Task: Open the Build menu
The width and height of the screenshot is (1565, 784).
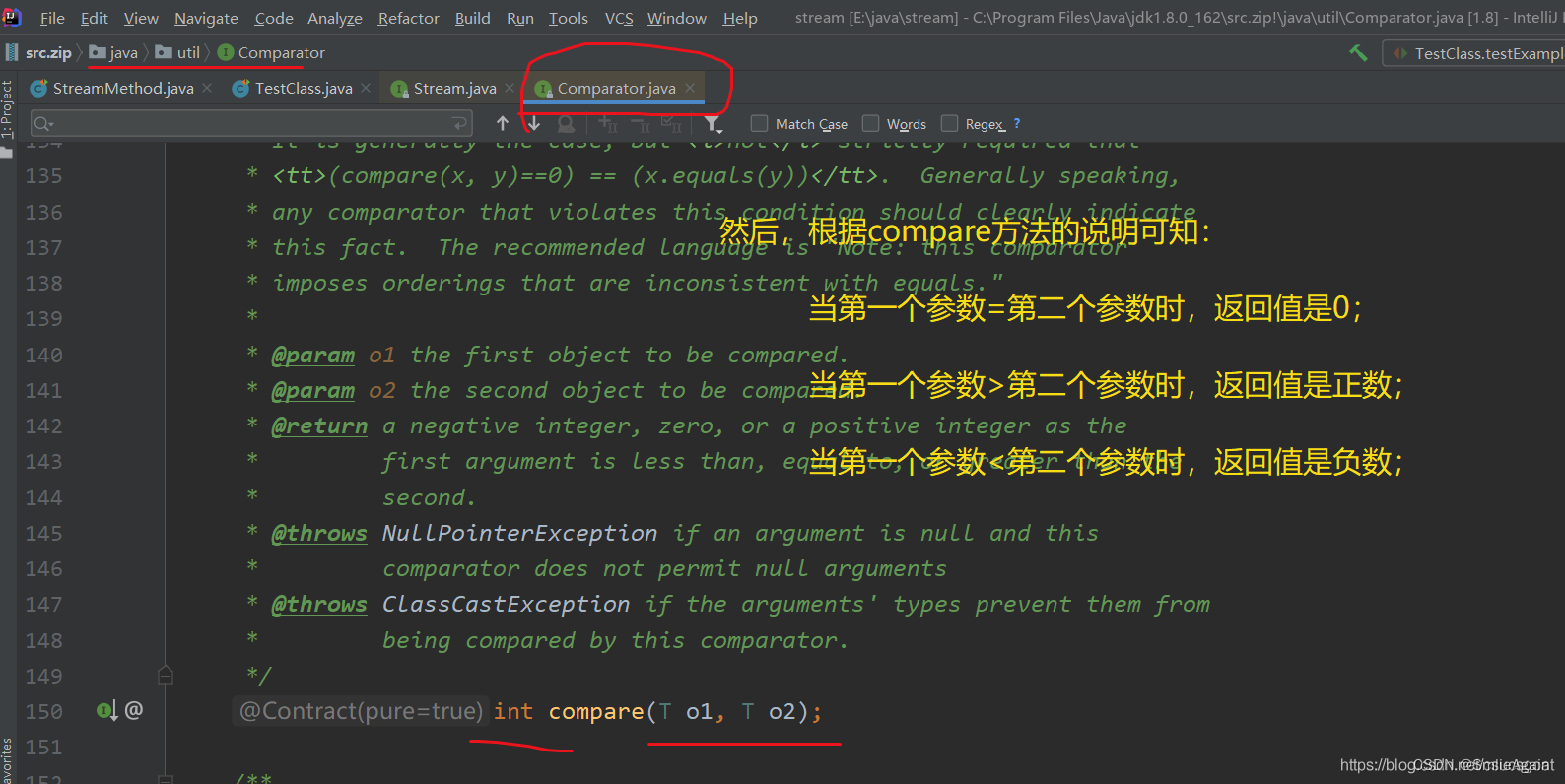Action: tap(473, 18)
